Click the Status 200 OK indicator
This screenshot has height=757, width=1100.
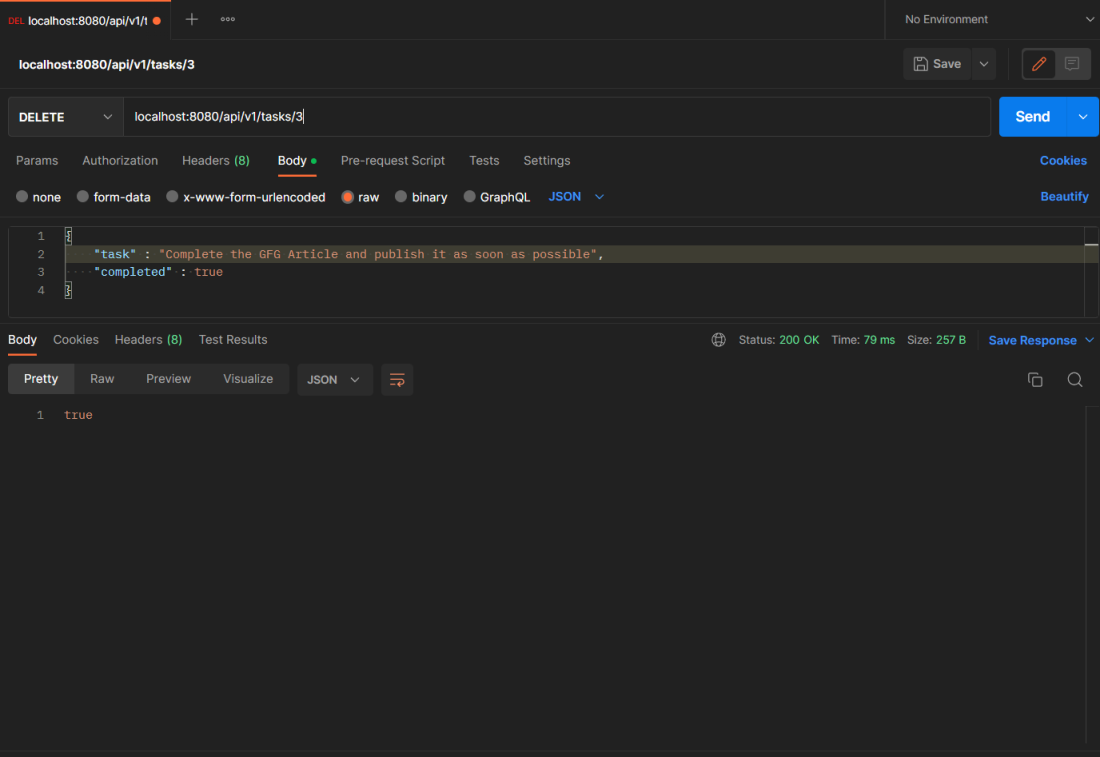(x=779, y=340)
